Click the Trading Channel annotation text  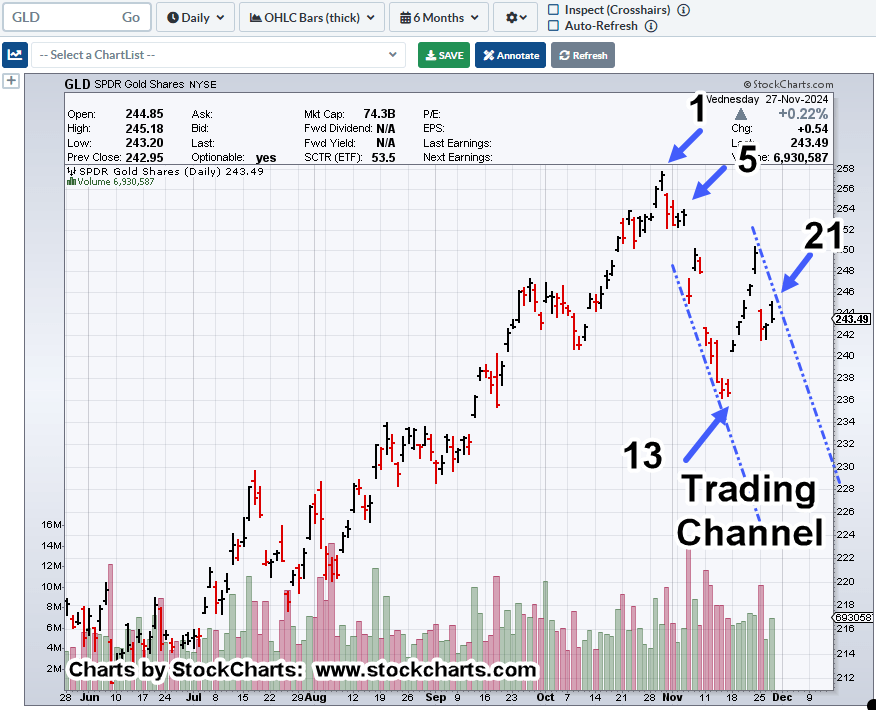pyautogui.click(x=750, y=511)
